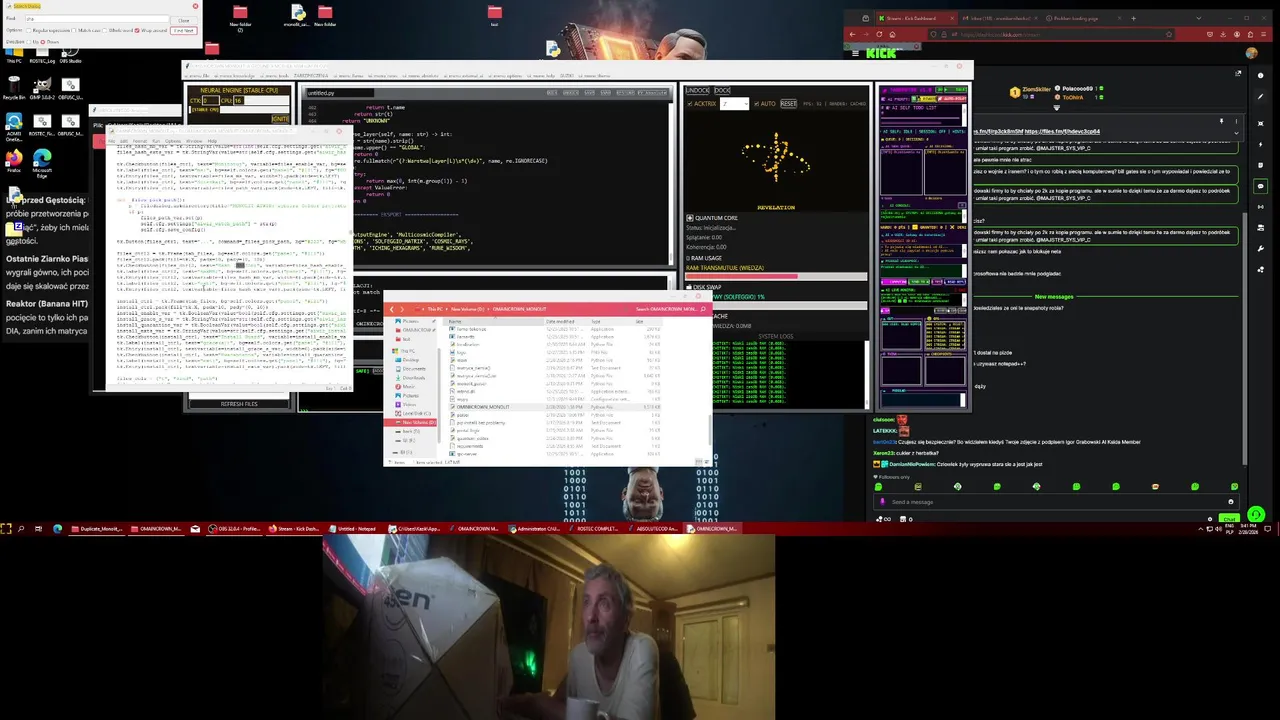Screen dimensions: 1280x720
Task: Open the OBS Studio desktop shortcut
Action: tap(70, 54)
